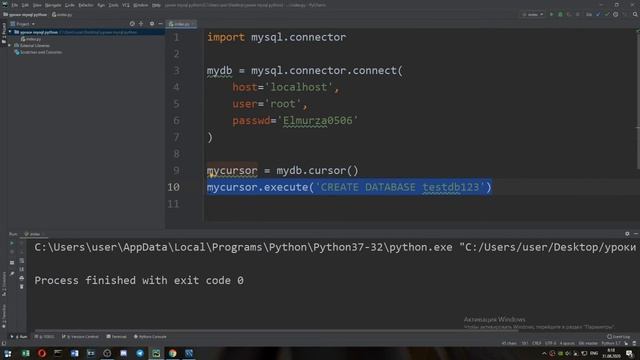This screenshot has width=640, height=360.
Task: Click index.py breadcrumb in navigation bar
Action: click(x=62, y=15)
